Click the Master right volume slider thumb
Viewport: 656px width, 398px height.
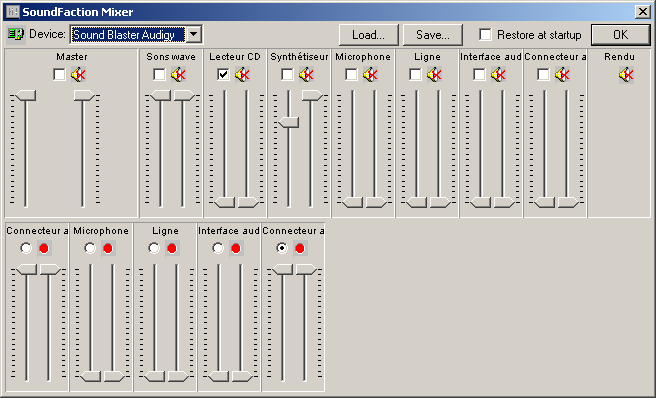pos(84,95)
